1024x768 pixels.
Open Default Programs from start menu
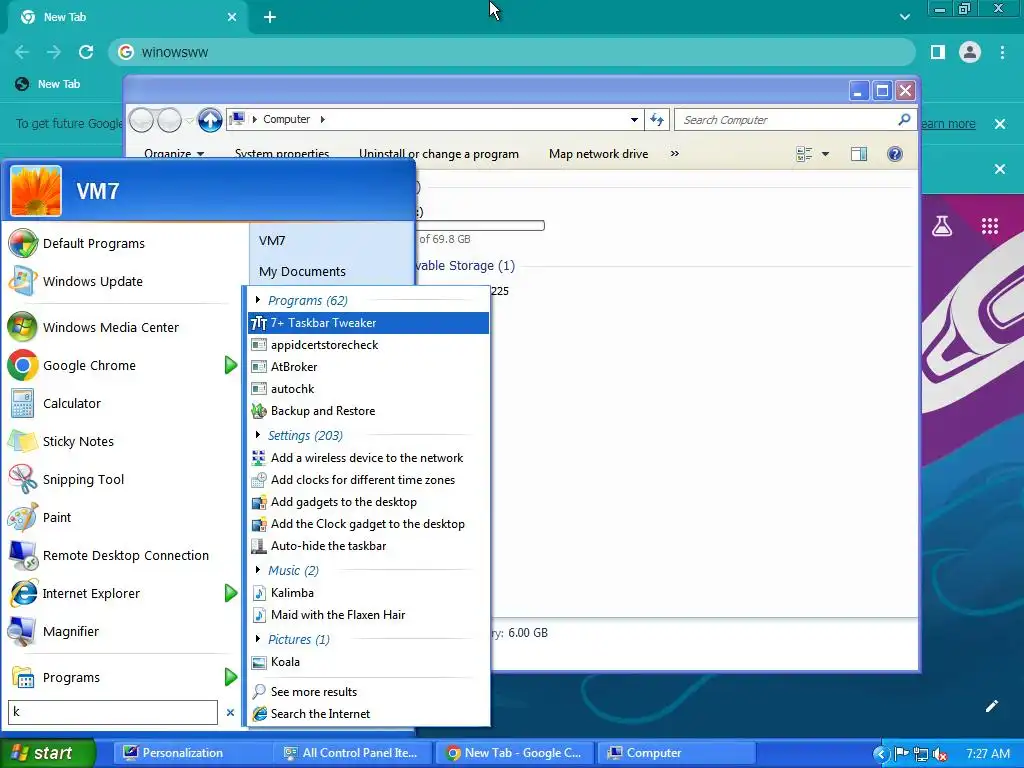[x=121, y=244]
